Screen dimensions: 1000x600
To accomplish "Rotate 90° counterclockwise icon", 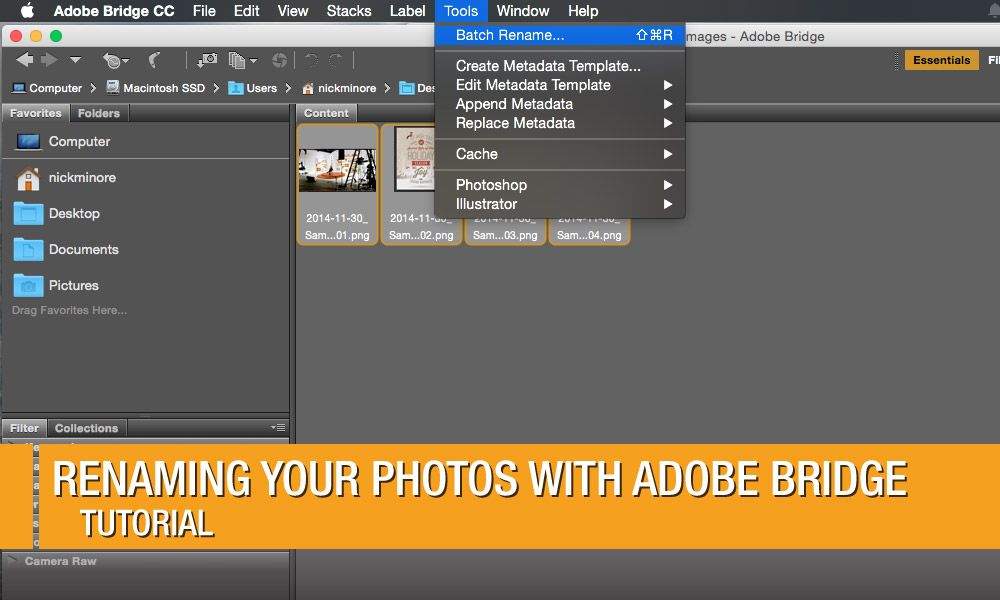I will point(311,61).
